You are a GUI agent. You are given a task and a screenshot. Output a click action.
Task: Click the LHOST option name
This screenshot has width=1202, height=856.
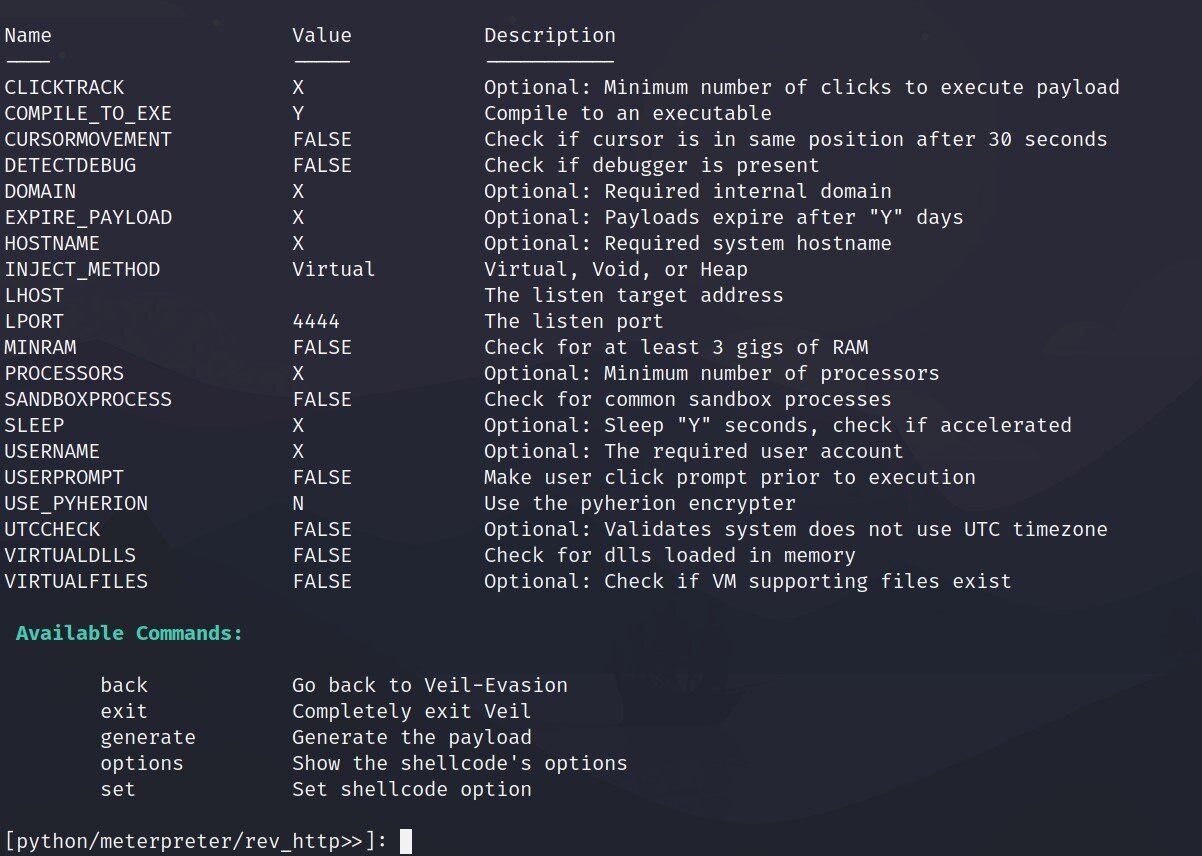pyautogui.click(x=34, y=295)
